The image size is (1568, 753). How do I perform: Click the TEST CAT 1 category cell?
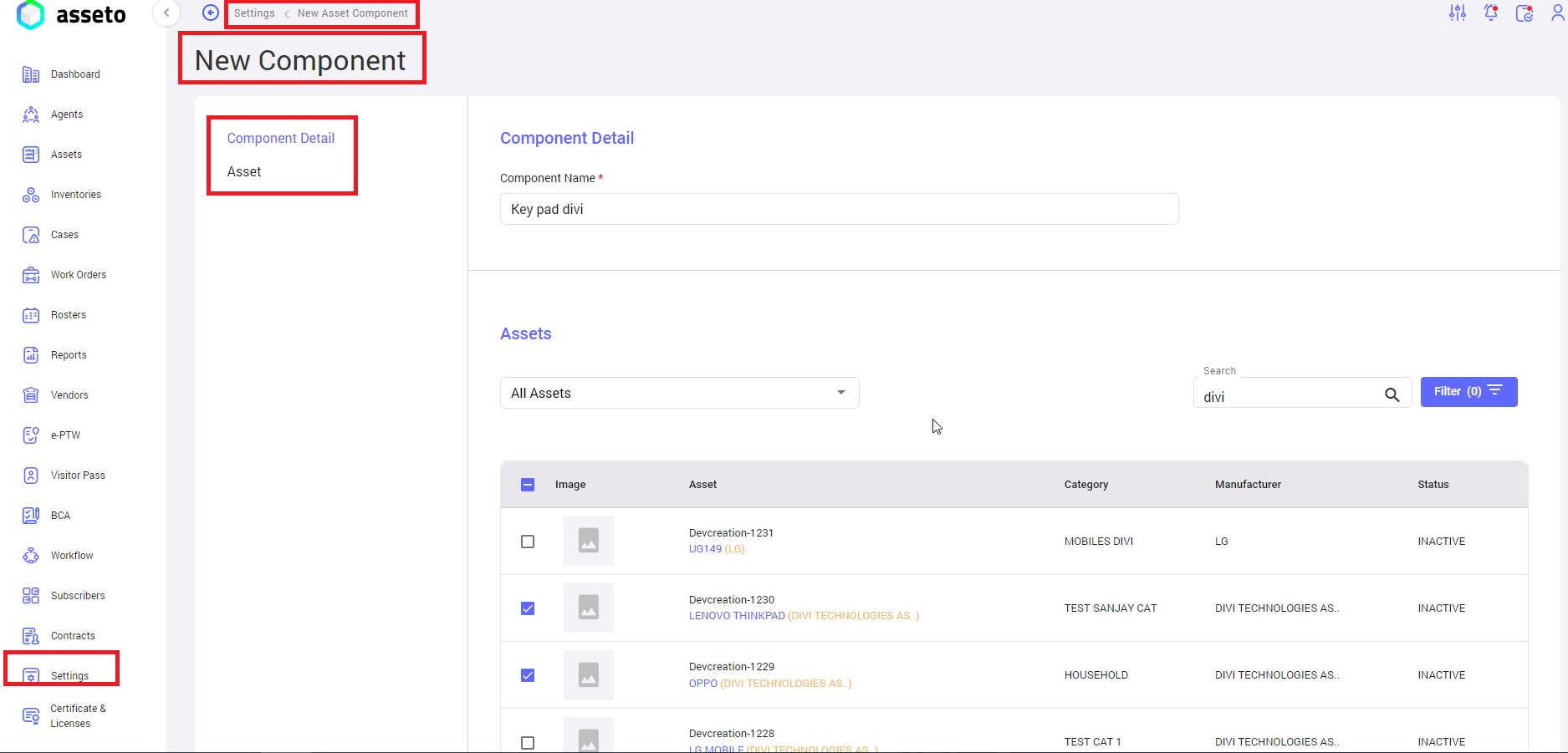(1092, 742)
